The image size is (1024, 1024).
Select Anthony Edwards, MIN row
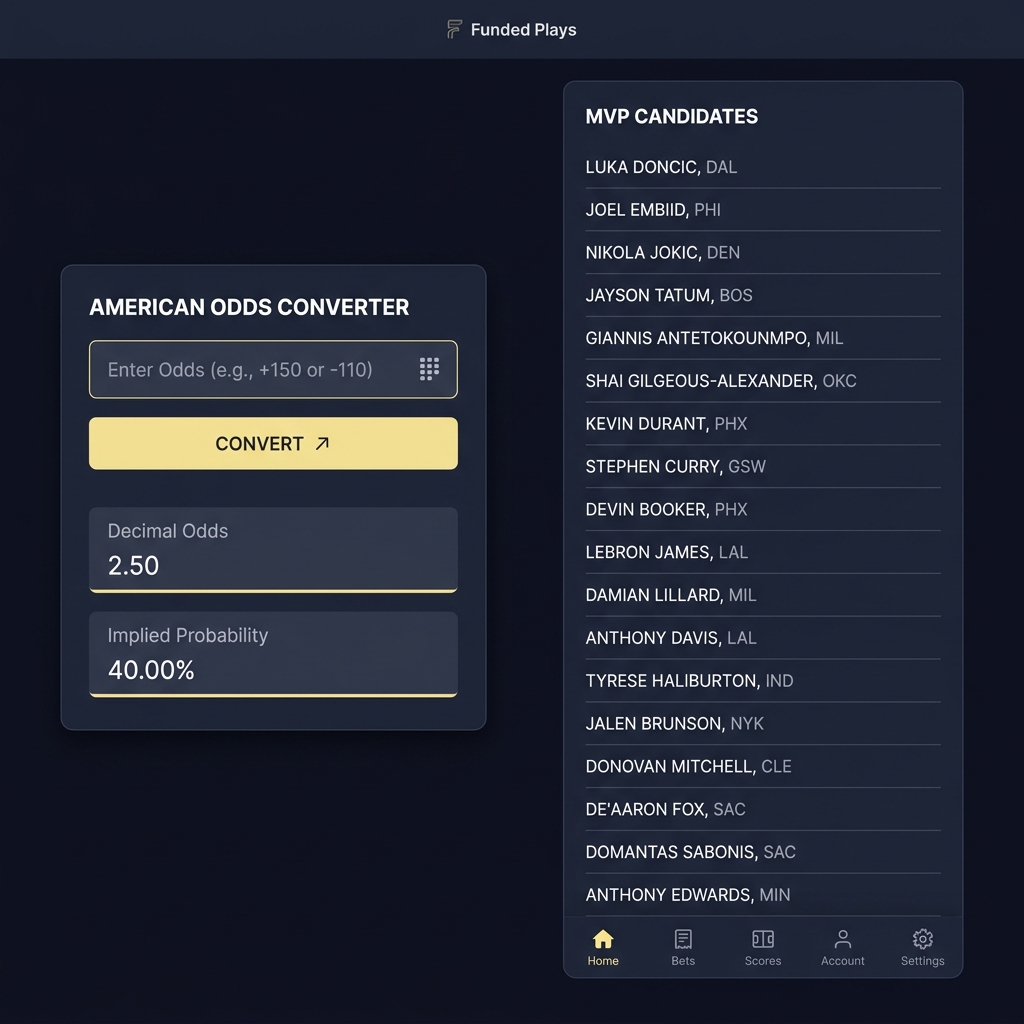(763, 895)
